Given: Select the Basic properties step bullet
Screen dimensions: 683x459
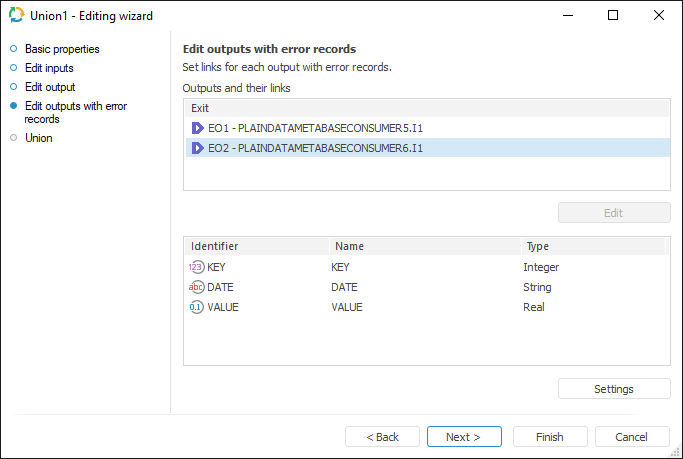Looking at the screenshot, I should click(x=14, y=49).
